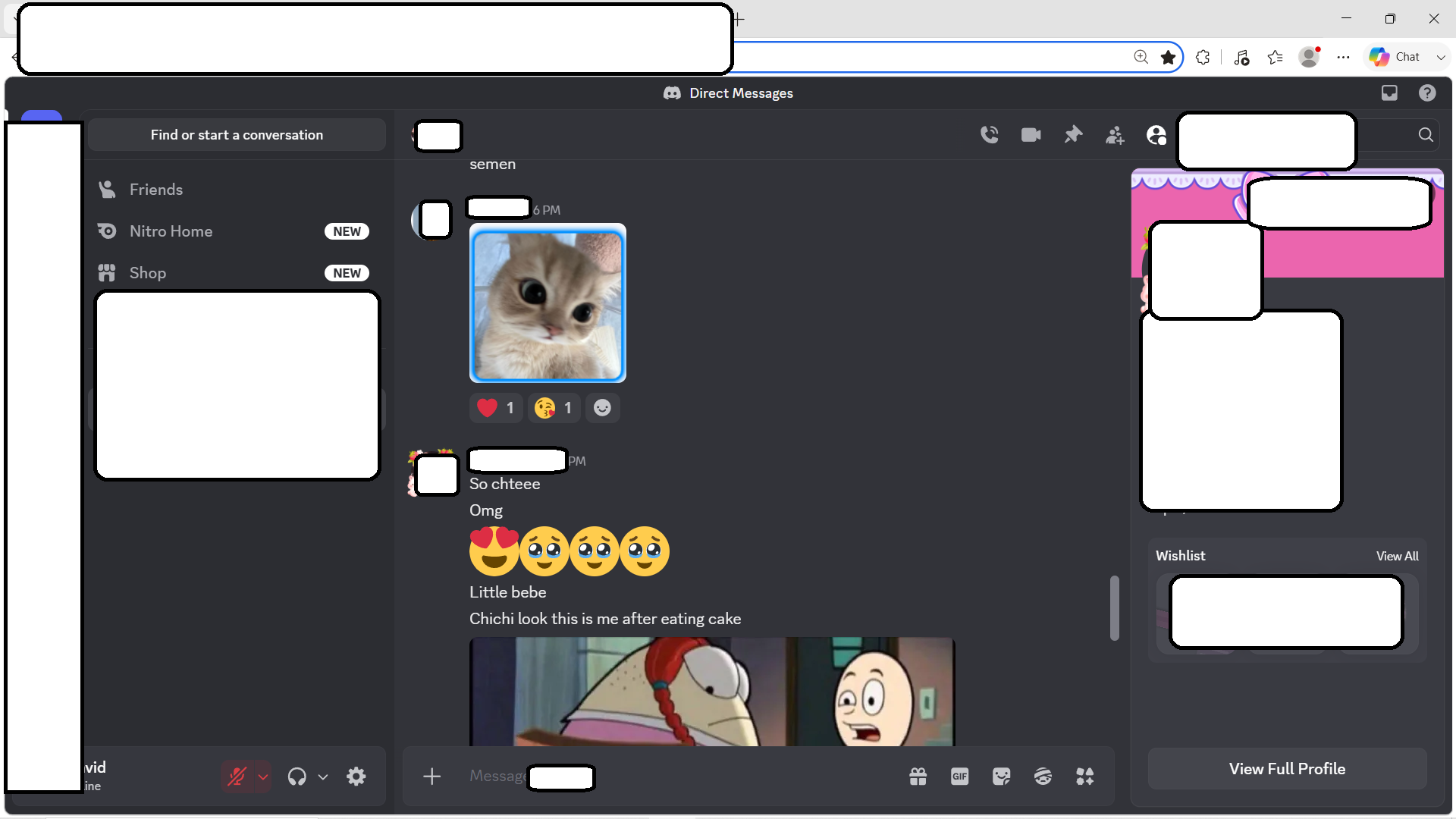1456x819 pixels.
Task: Hide the user profile panel
Action: [x=1156, y=135]
